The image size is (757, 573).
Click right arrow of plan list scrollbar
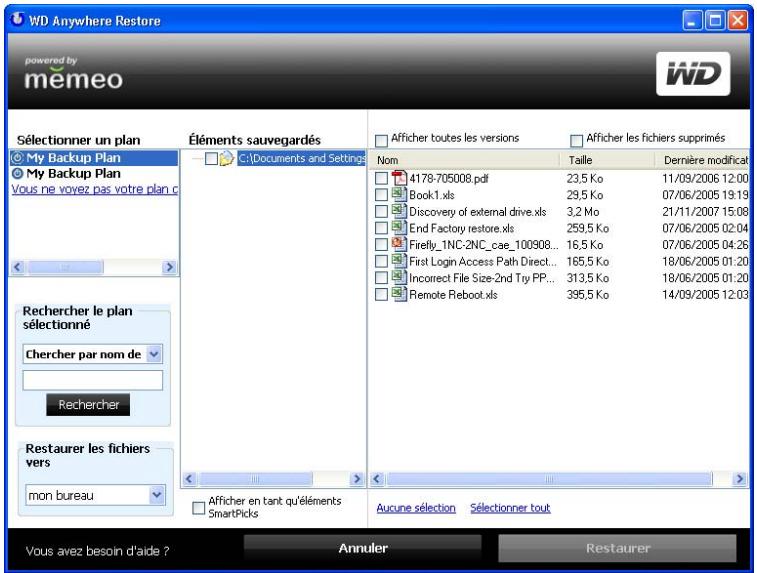(x=169, y=267)
